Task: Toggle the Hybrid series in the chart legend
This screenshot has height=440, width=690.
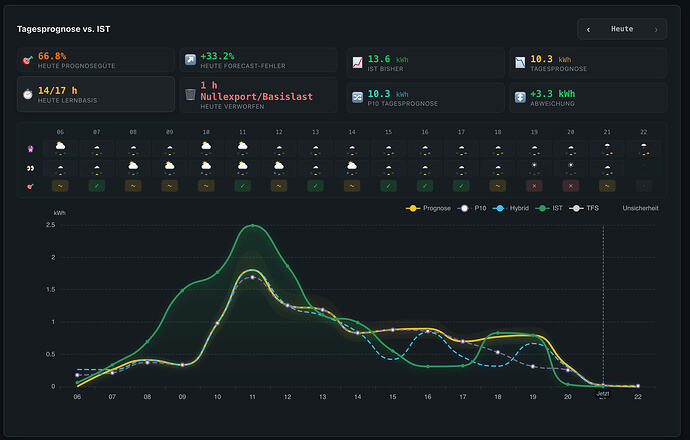Action: pyautogui.click(x=510, y=208)
